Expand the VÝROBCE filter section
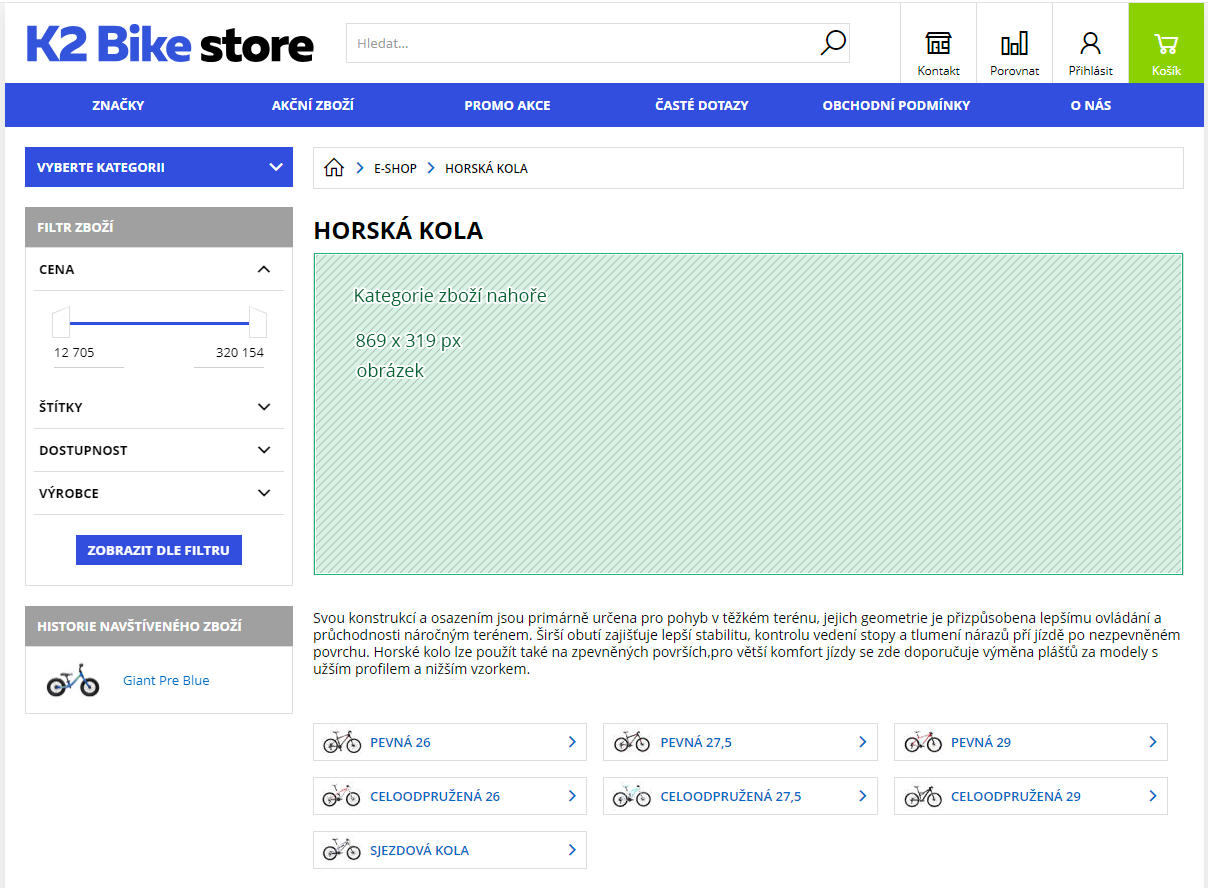This screenshot has height=888, width=1208. (x=264, y=493)
